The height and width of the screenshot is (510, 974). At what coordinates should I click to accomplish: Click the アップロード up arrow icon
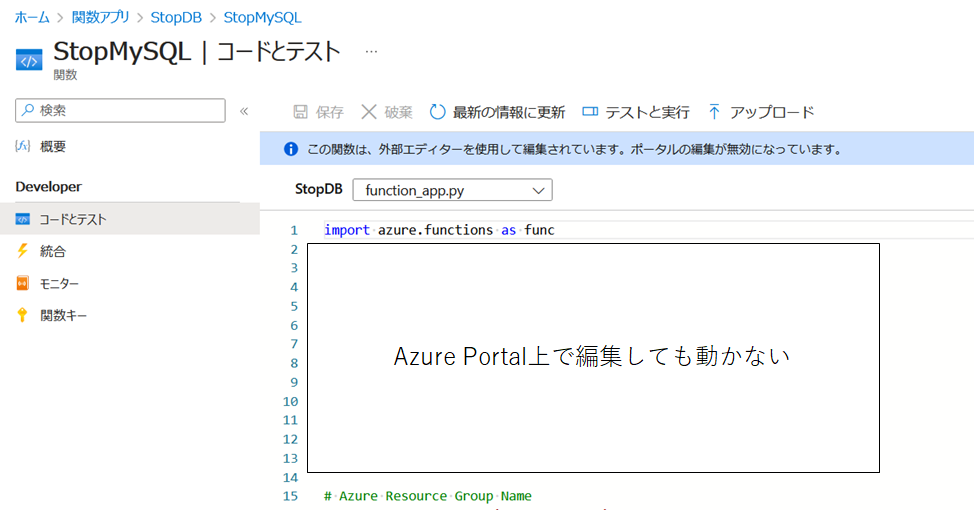(714, 112)
